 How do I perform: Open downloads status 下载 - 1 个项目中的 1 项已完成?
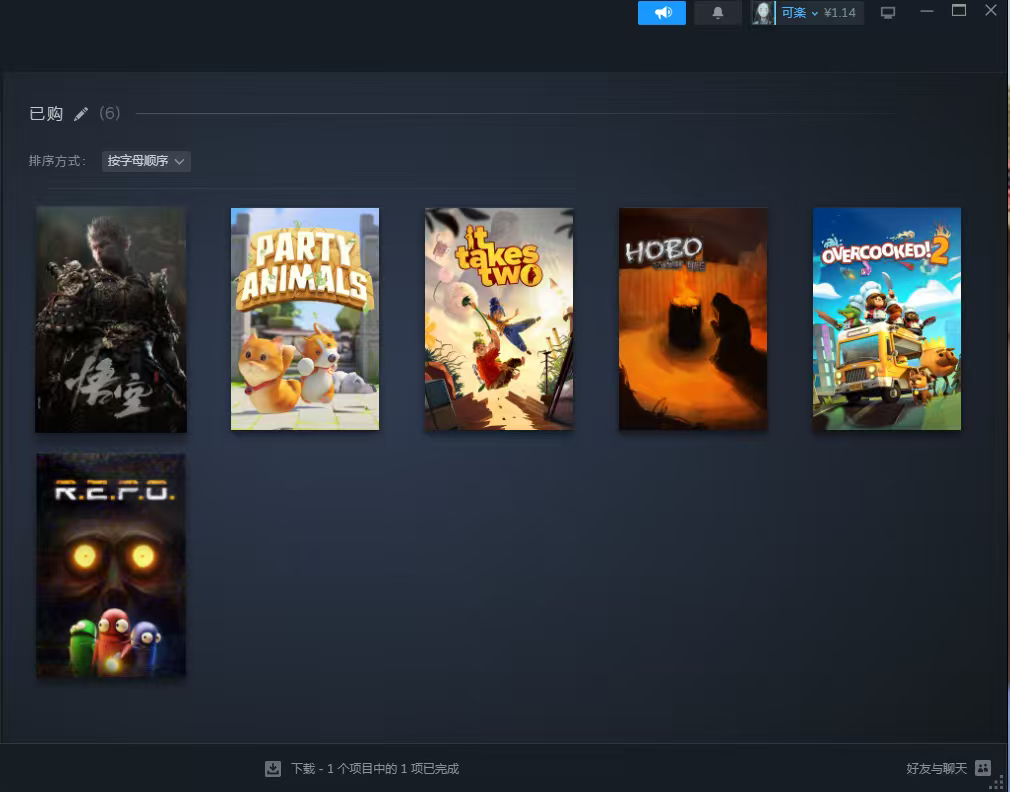point(374,769)
